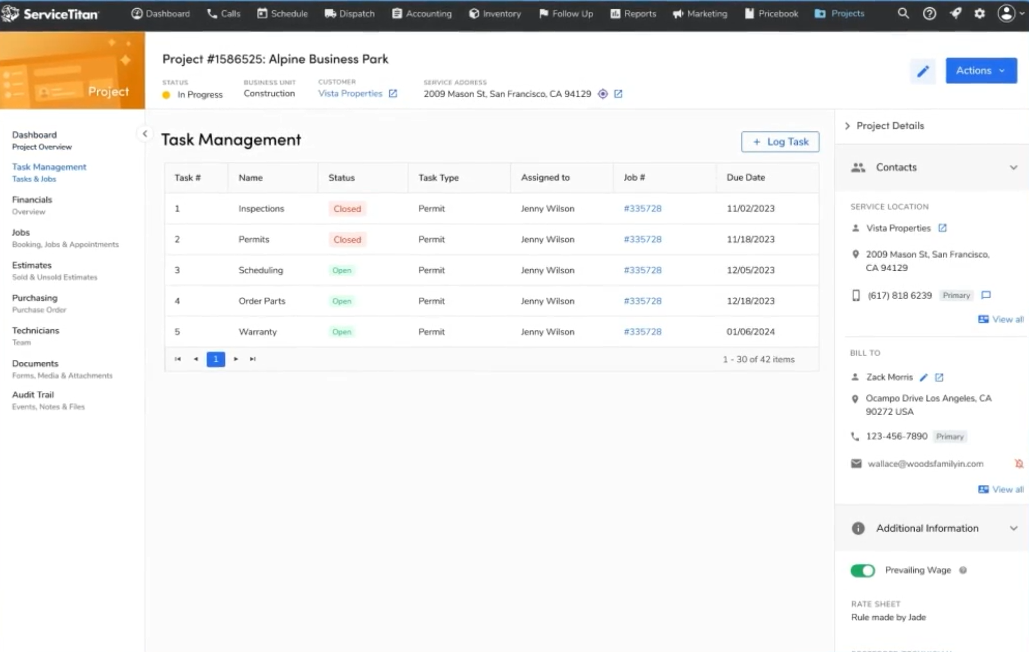This screenshot has height=652, width=1029.
Task: Open Calls in the top navigation
Action: pos(223,13)
